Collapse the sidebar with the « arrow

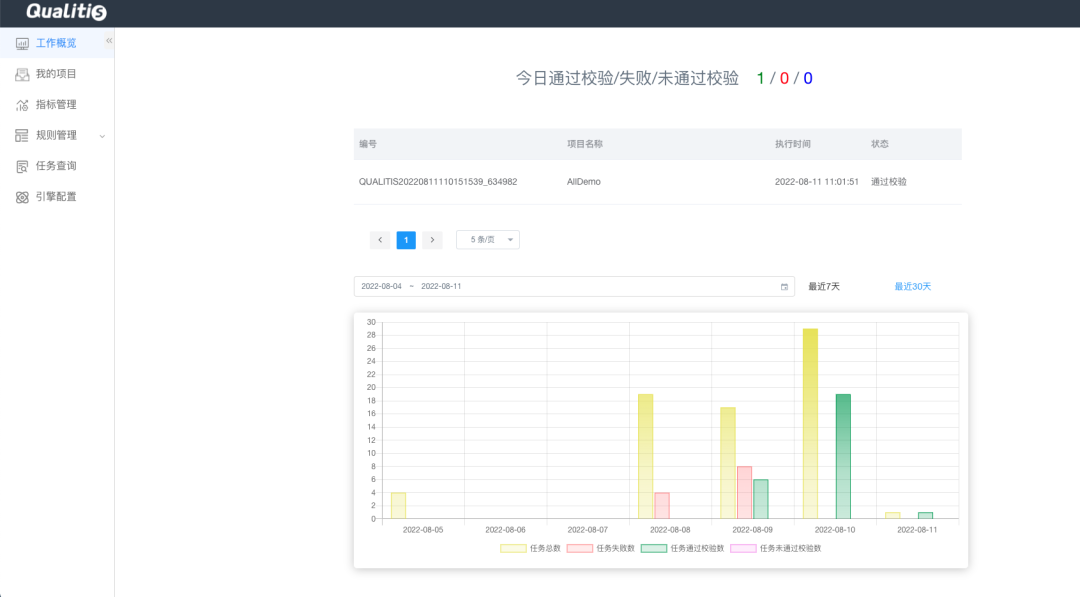click(108, 40)
